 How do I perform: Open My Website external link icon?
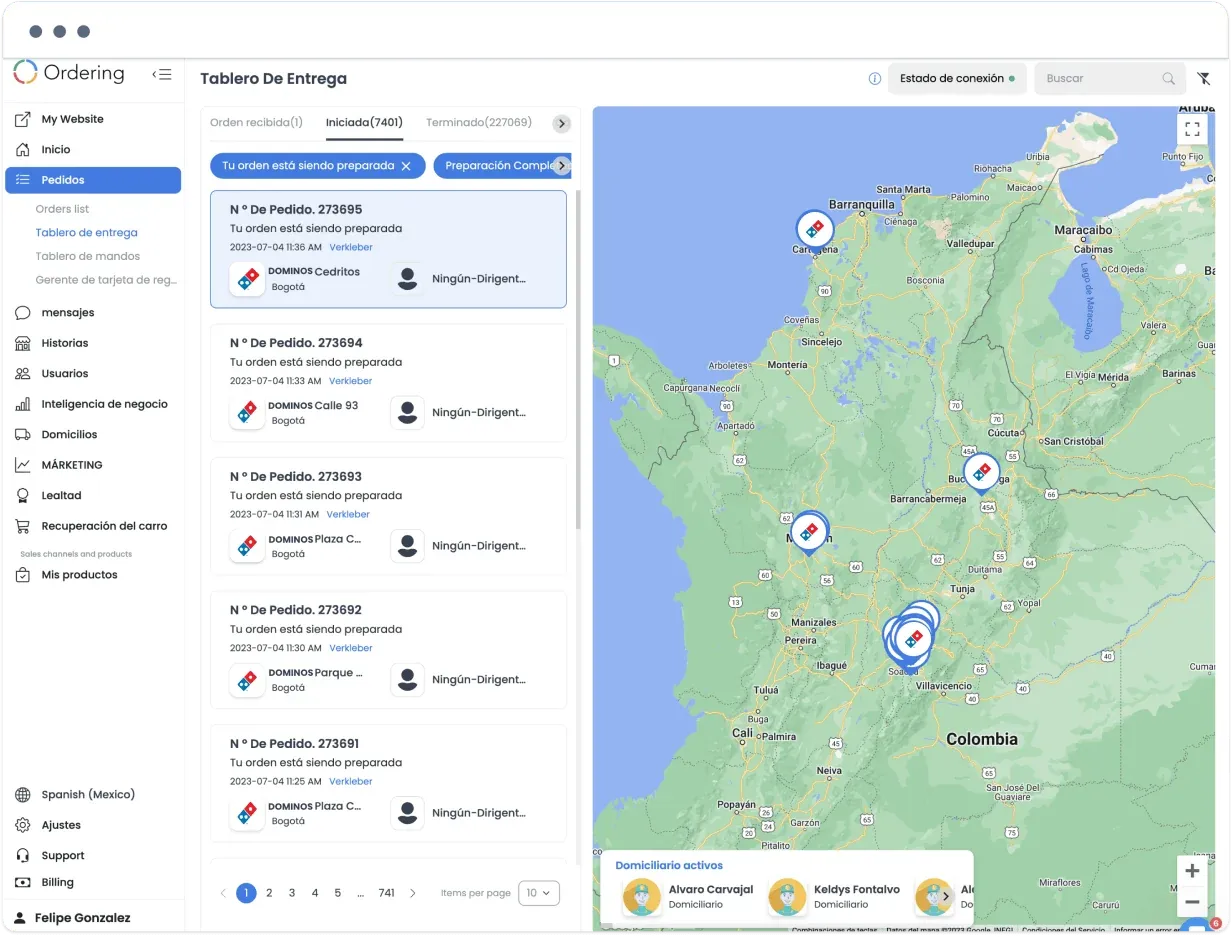click(23, 119)
